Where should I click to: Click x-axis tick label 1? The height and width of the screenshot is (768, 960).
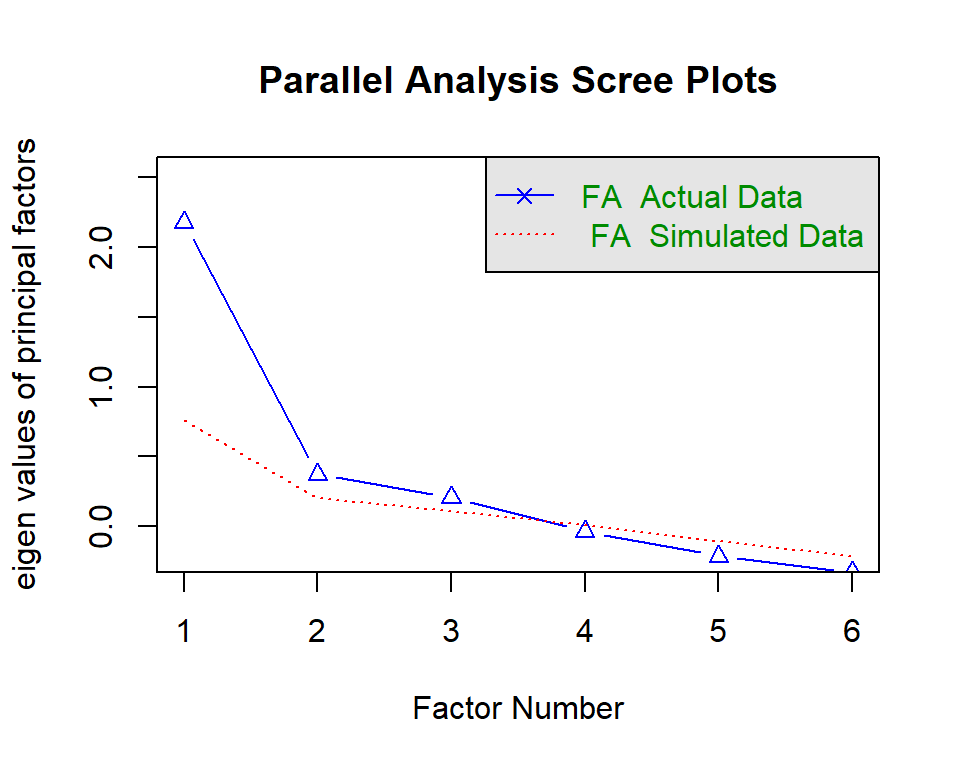[x=184, y=632]
